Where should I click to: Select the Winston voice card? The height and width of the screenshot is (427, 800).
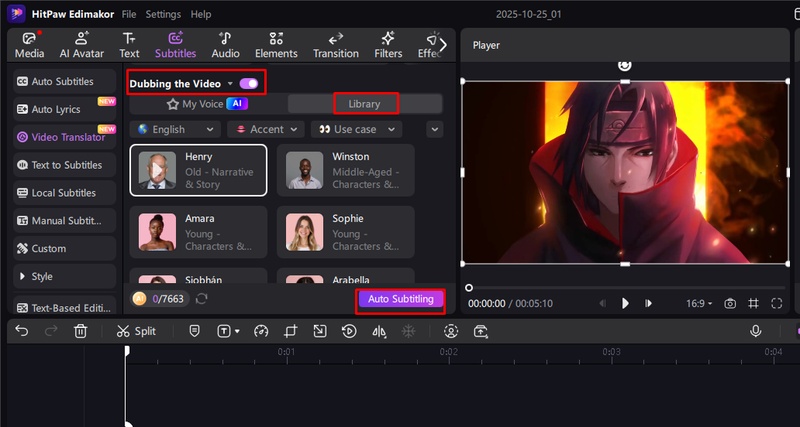pyautogui.click(x=345, y=170)
